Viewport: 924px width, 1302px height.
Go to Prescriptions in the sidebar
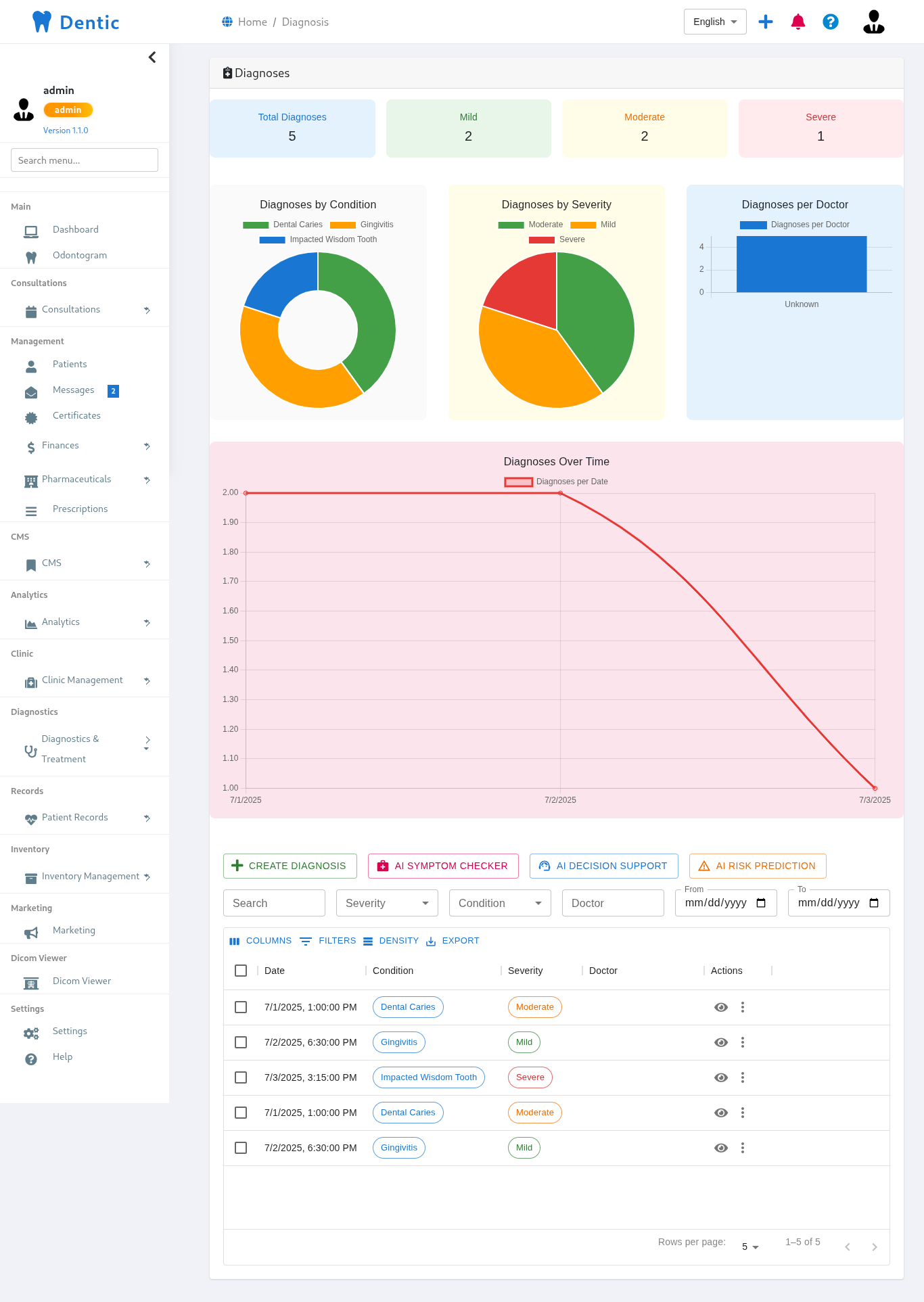(x=80, y=509)
